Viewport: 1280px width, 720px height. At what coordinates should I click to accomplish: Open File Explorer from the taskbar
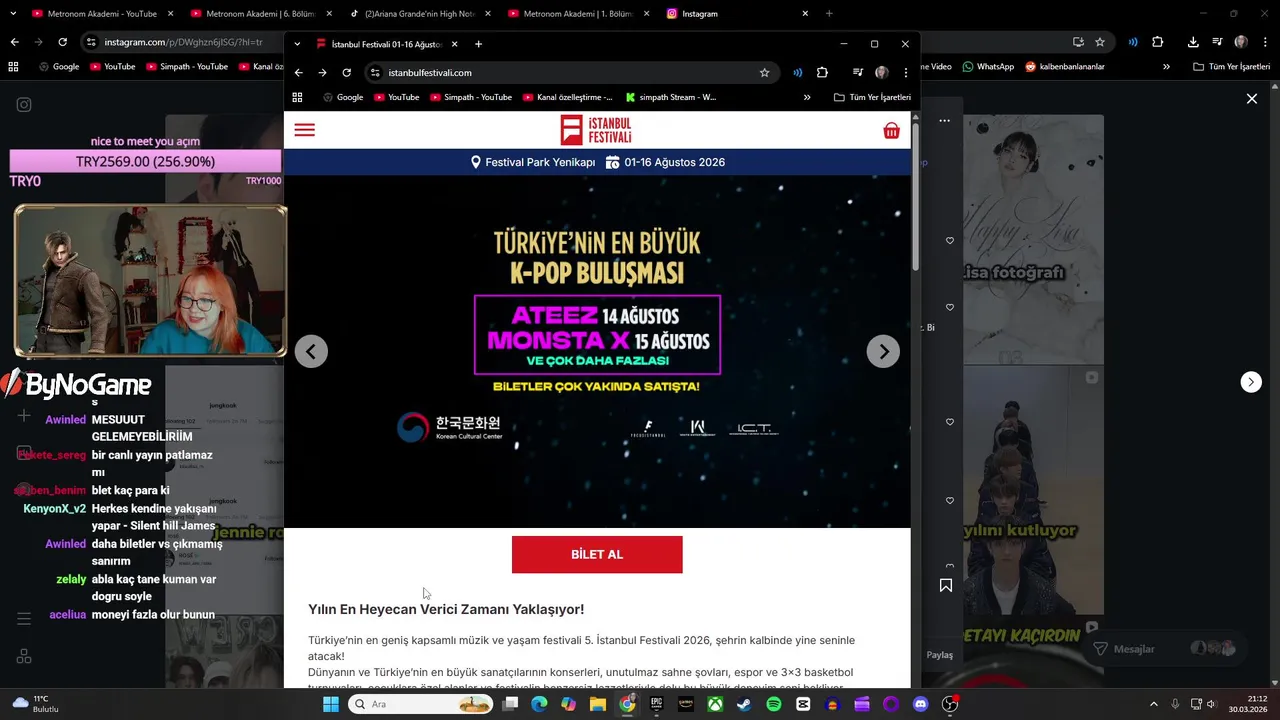coord(598,704)
